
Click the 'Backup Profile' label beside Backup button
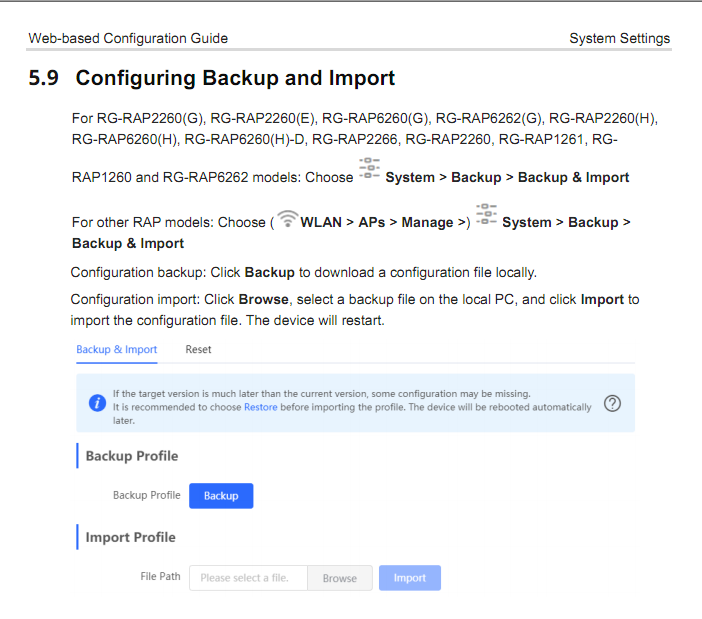[x=146, y=495]
